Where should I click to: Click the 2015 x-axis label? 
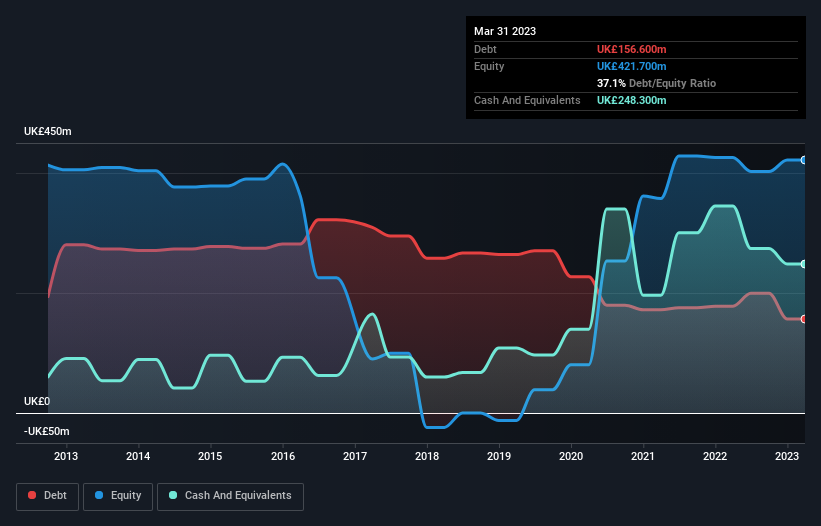click(210, 456)
